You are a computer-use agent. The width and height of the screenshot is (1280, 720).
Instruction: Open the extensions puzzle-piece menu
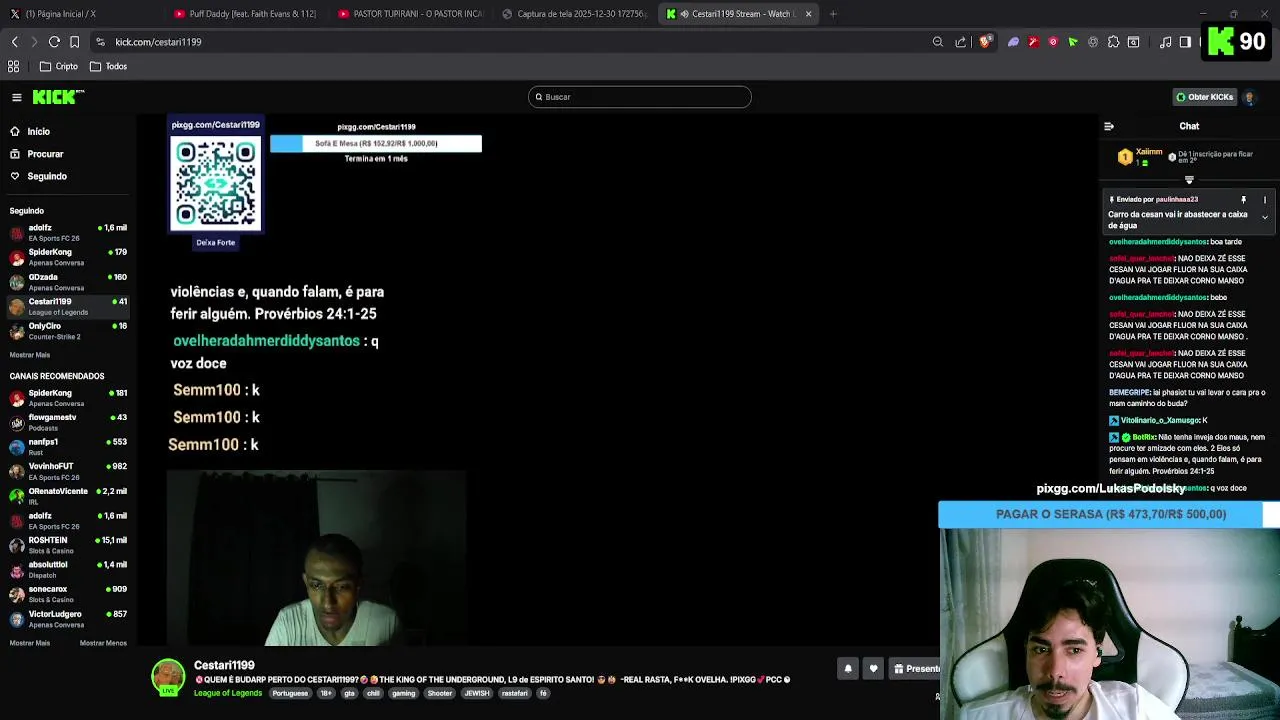coord(1113,42)
